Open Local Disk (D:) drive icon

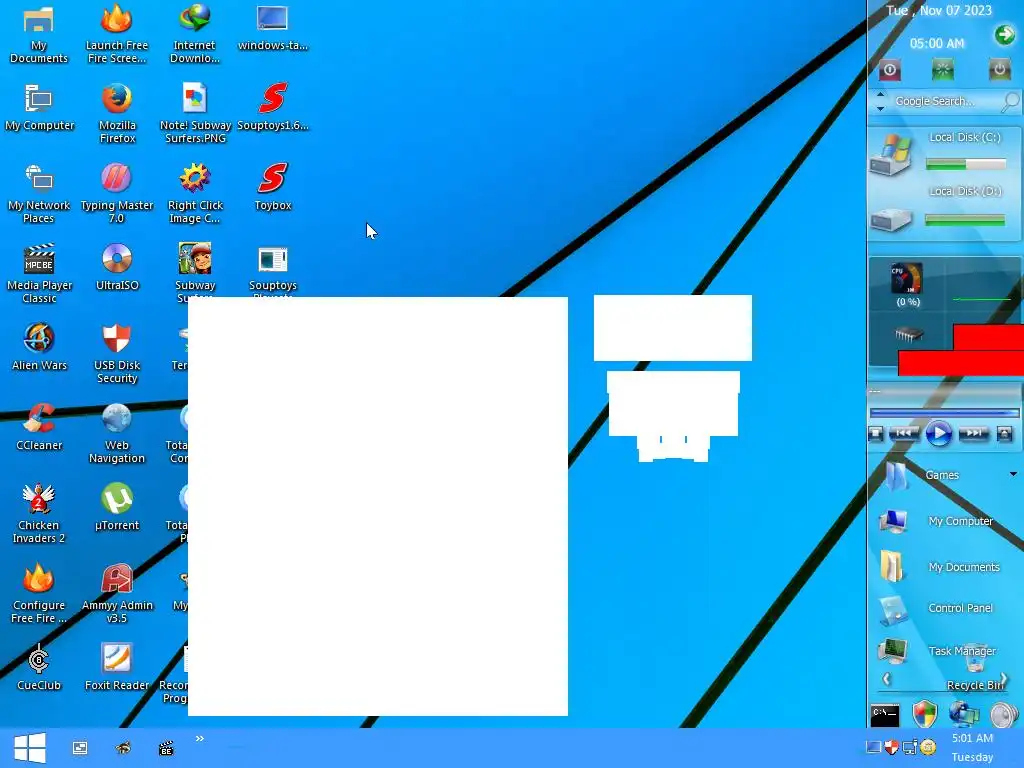[891, 219]
